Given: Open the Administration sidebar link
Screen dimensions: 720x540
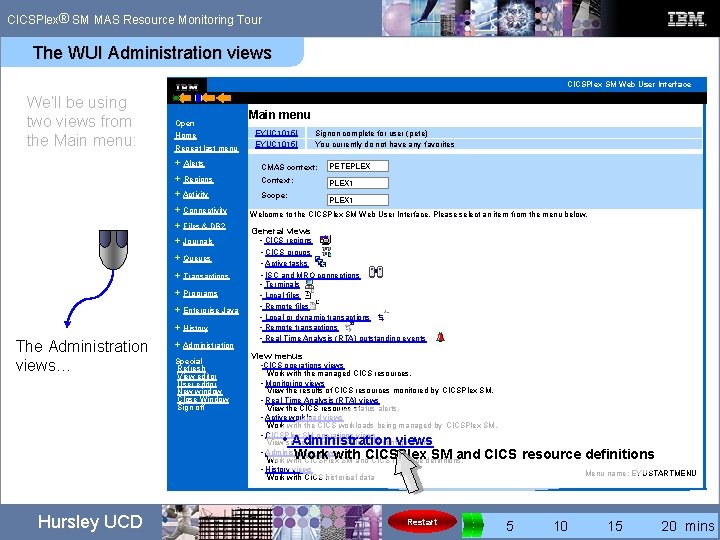Looking at the screenshot, I should tap(208, 345).
